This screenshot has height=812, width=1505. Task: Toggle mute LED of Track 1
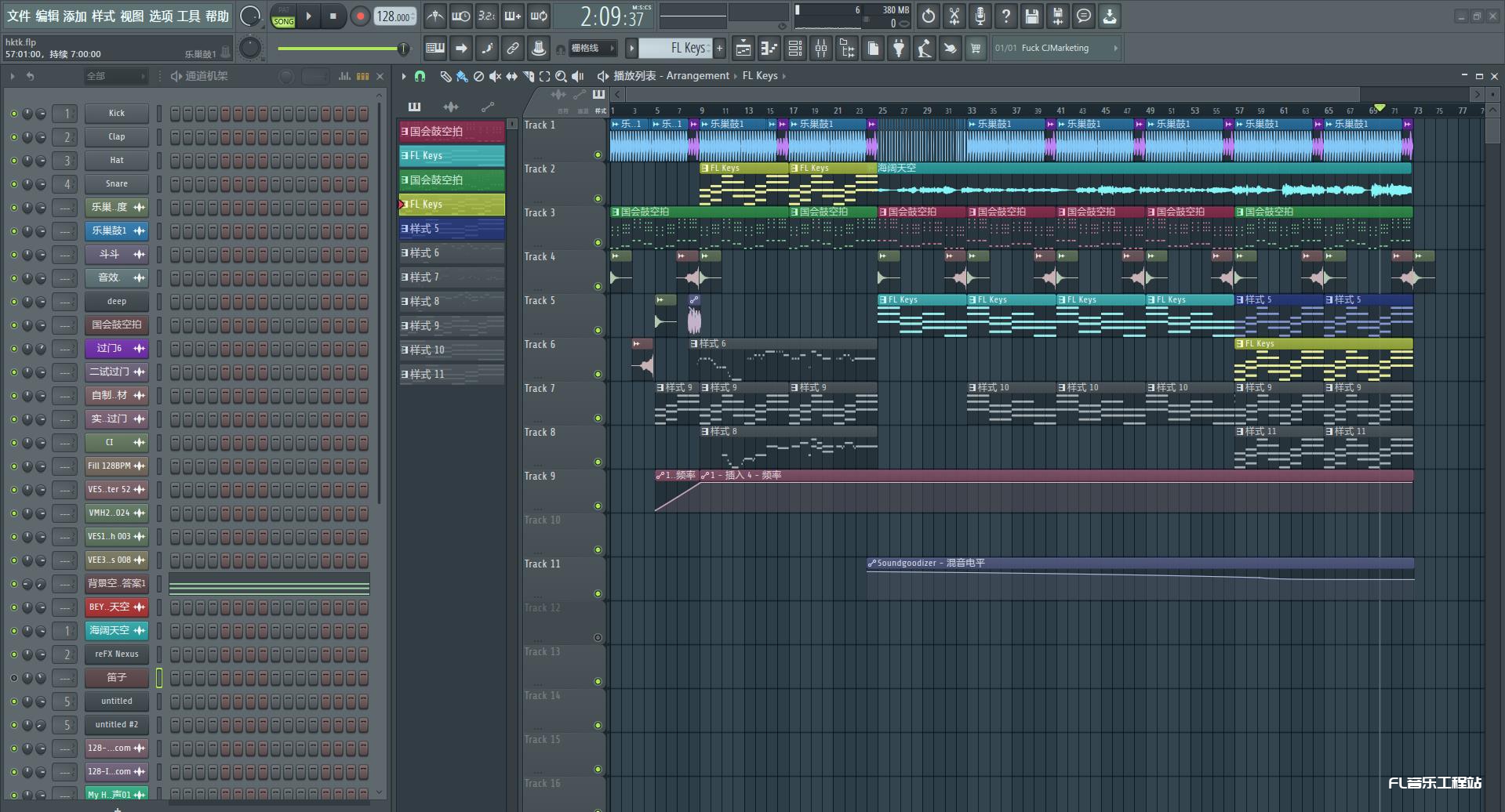click(x=598, y=155)
